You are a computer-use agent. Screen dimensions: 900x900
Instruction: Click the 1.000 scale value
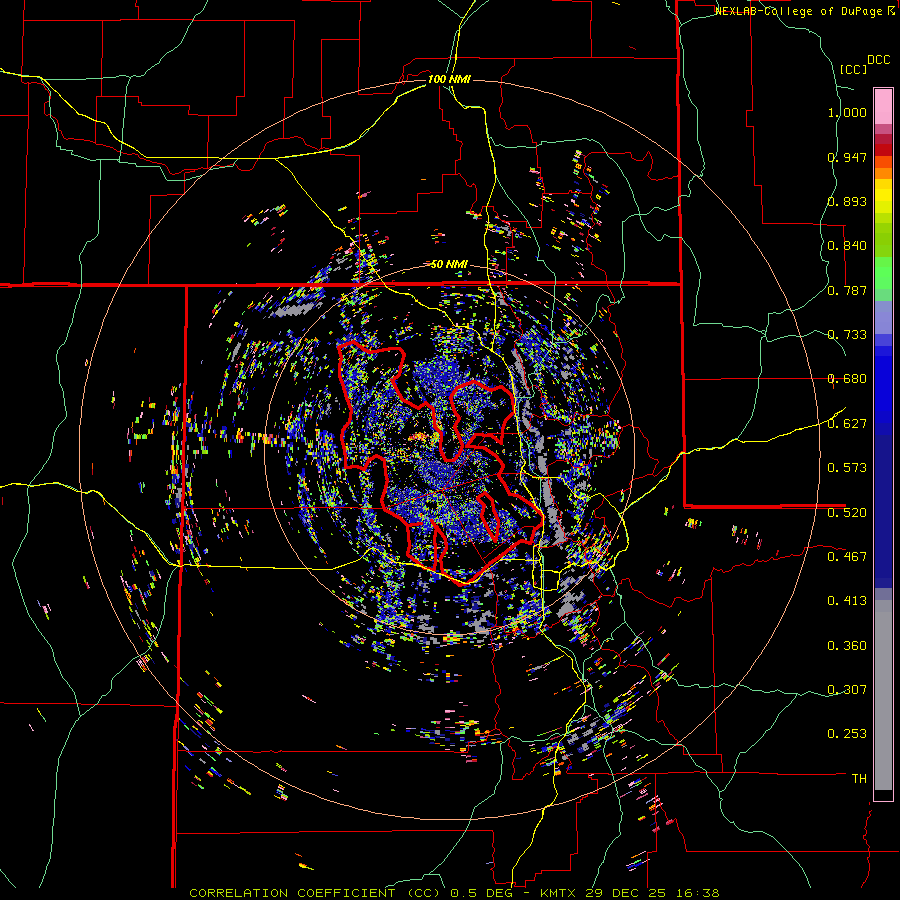click(847, 112)
